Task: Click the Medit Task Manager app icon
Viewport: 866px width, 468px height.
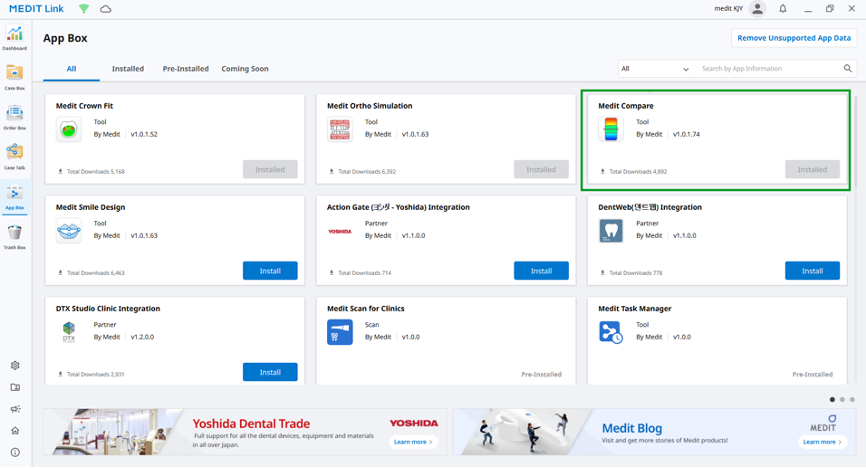Action: pos(611,332)
